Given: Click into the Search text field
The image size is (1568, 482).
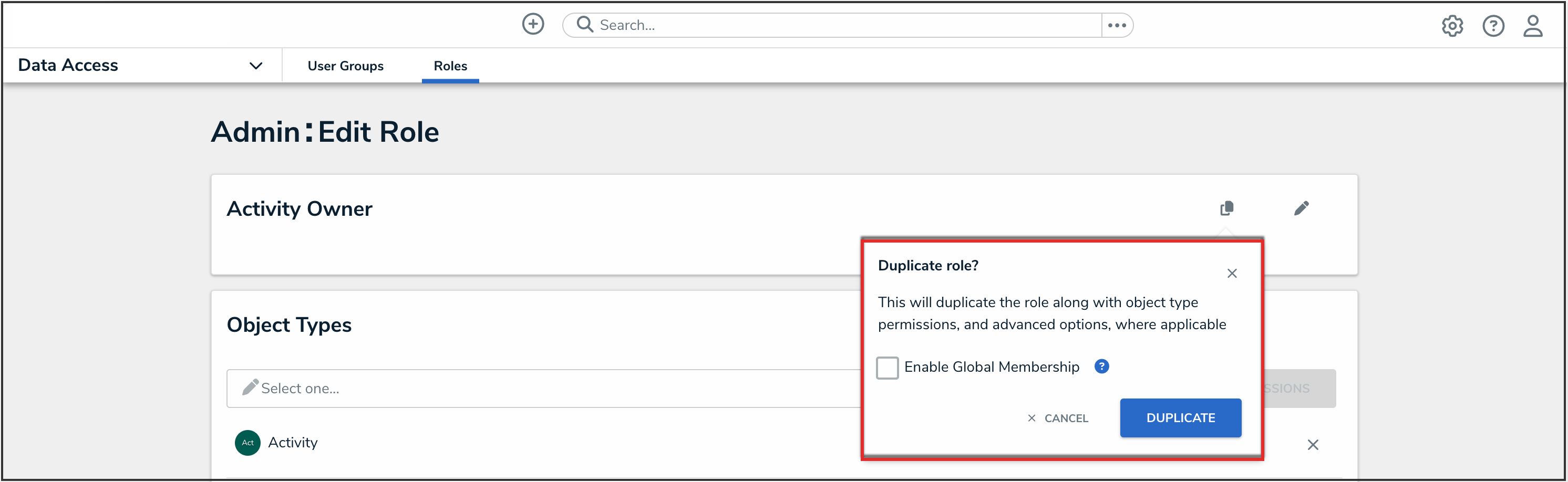Looking at the screenshot, I should [846, 25].
